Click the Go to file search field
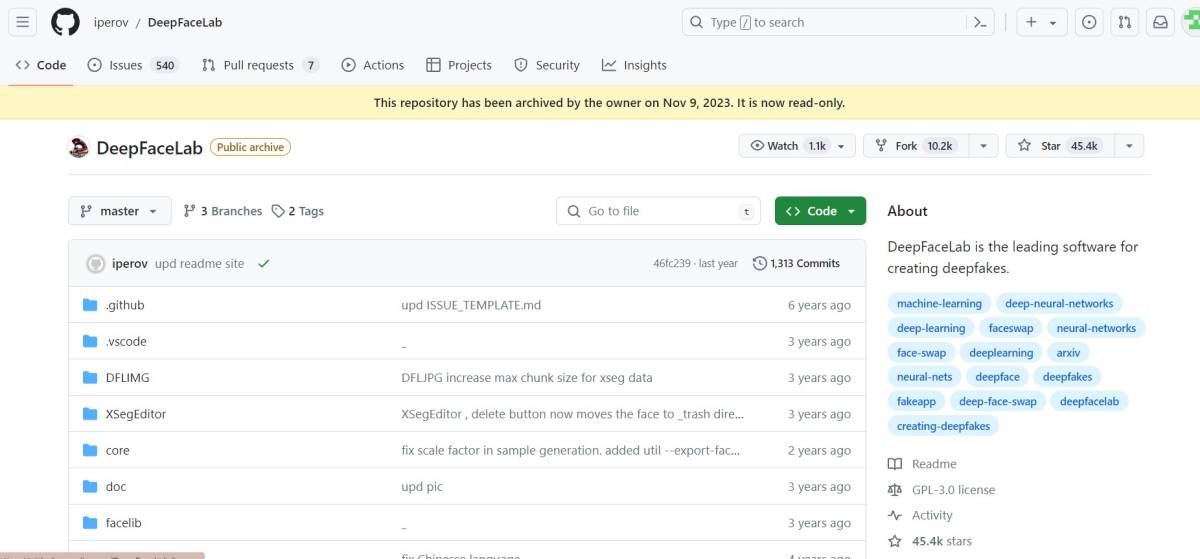This screenshot has width=1200, height=559. click(658, 211)
